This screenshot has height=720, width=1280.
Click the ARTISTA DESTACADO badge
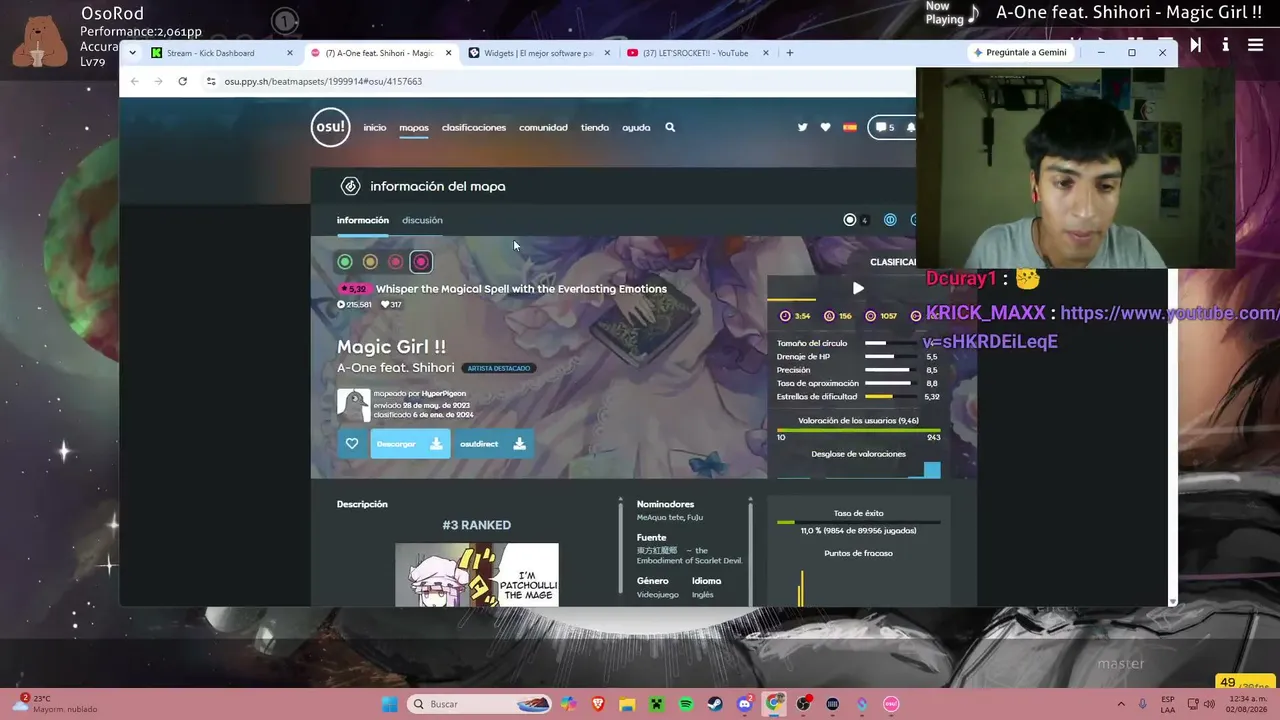click(499, 368)
